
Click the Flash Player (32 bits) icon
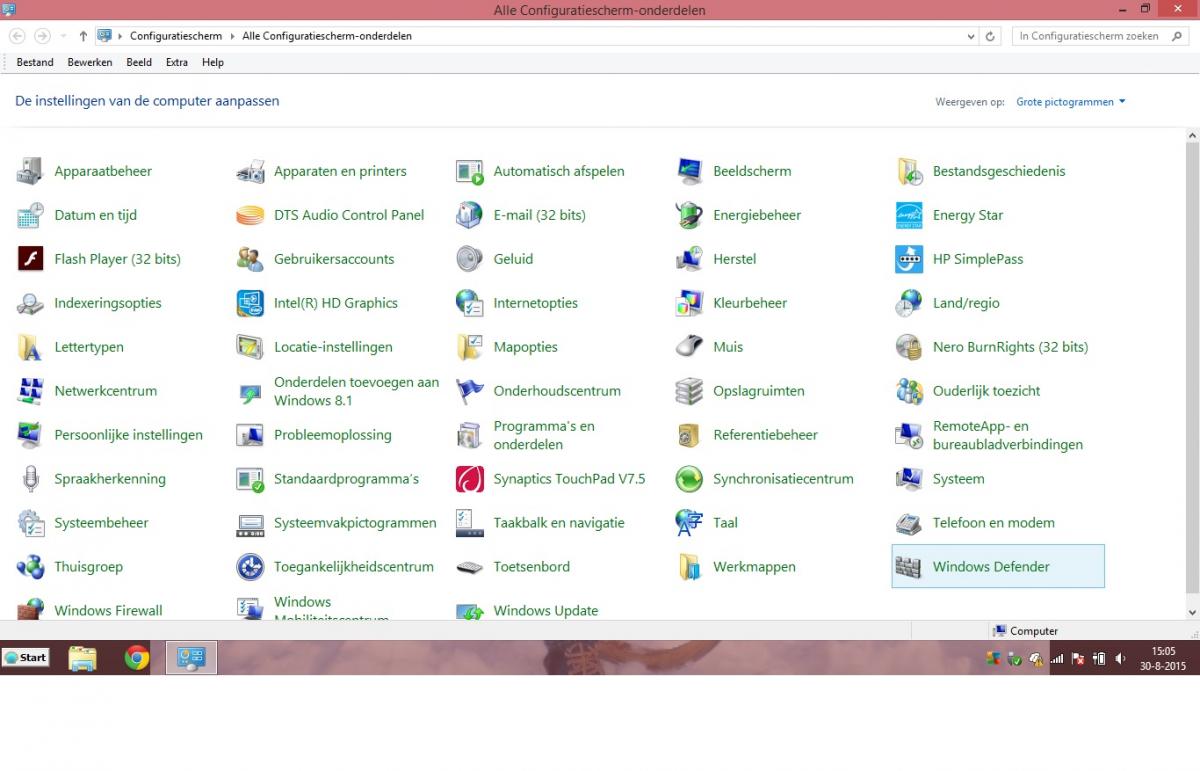[31, 259]
